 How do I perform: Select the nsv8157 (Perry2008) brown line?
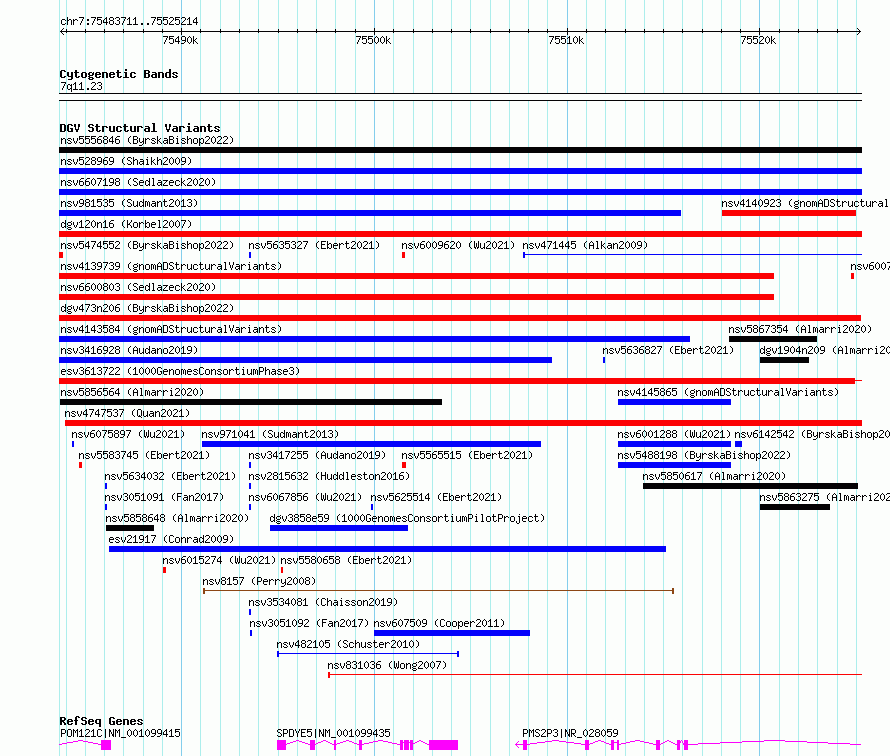point(438,591)
